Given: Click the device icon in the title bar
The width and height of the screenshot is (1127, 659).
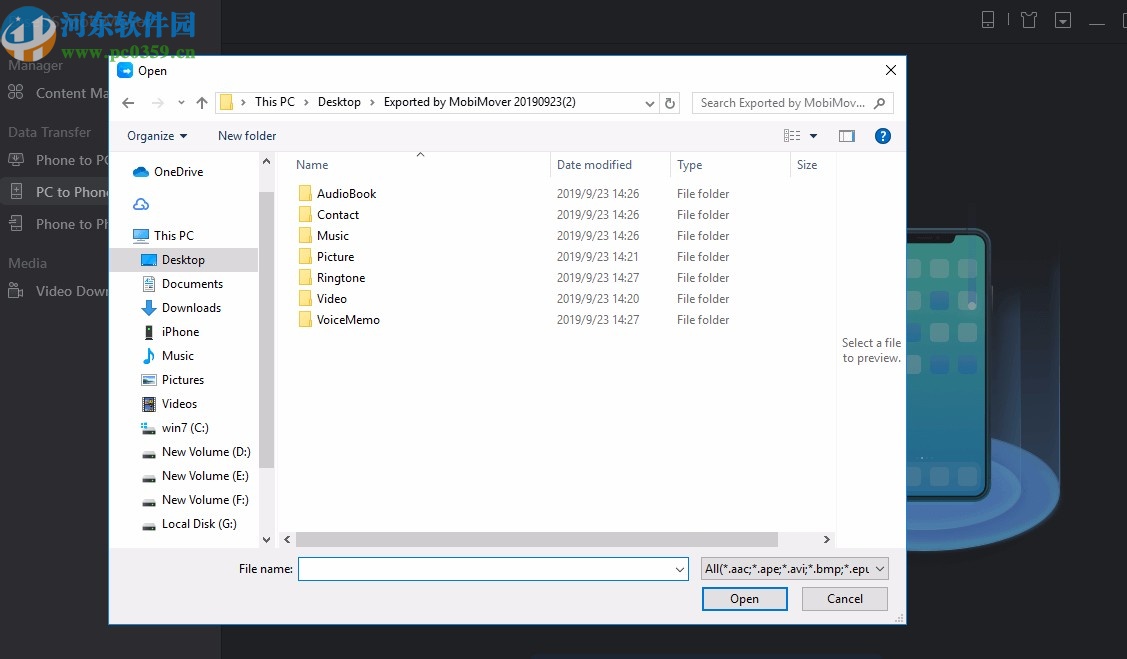Looking at the screenshot, I should [986, 19].
